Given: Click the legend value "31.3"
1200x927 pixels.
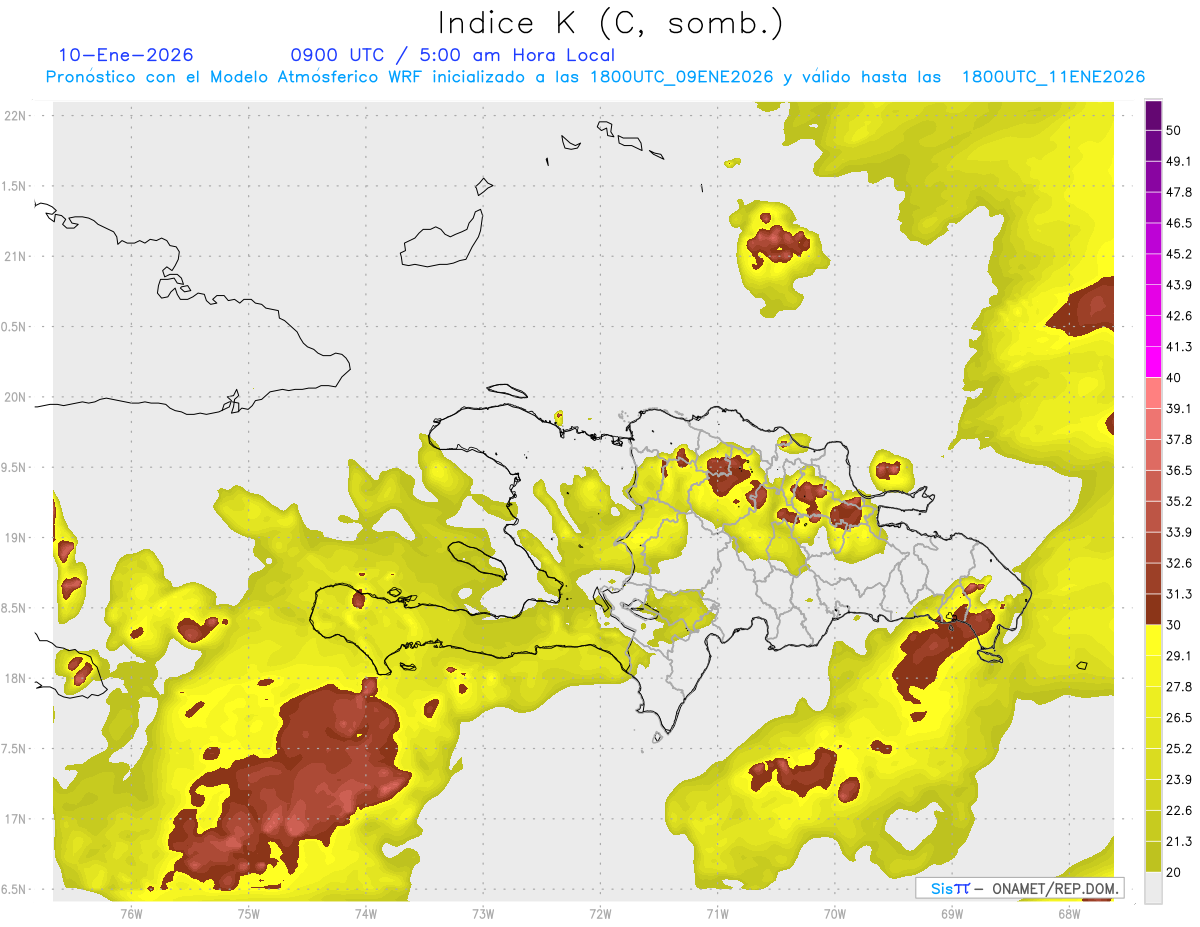Looking at the screenshot, I should pos(1178,594).
